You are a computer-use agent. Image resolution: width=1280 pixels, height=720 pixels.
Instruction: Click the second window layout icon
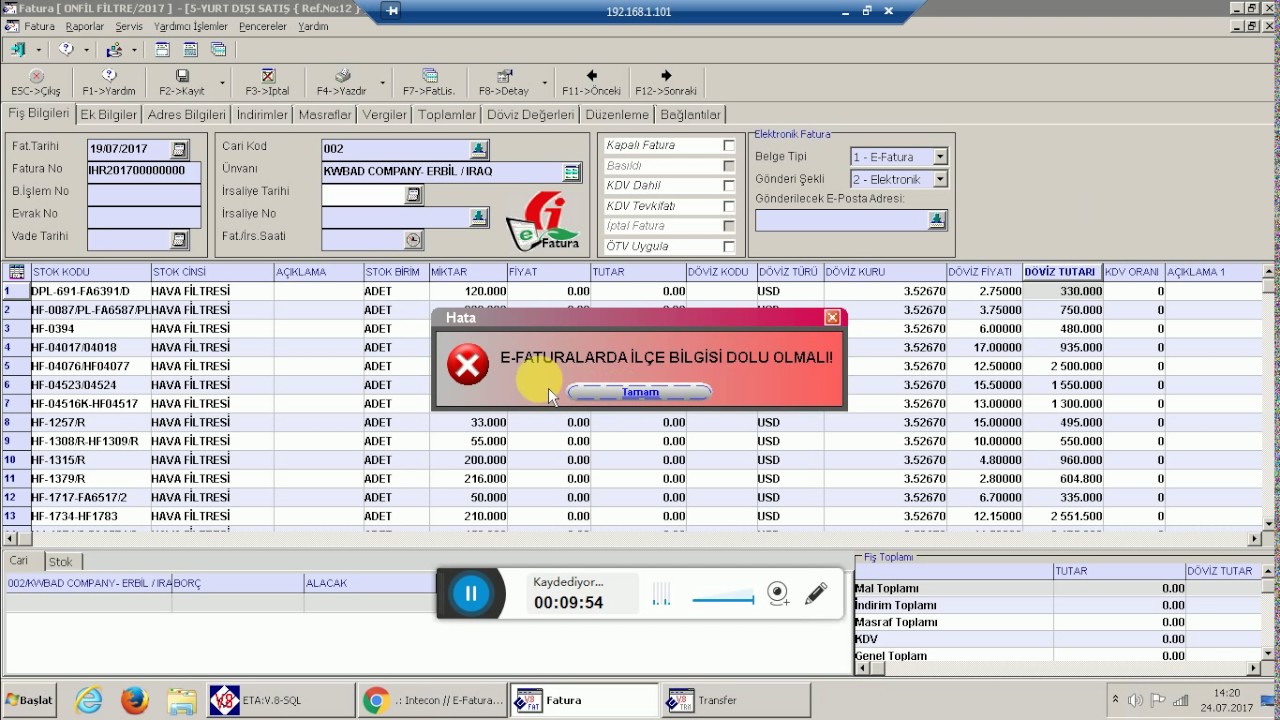(190, 49)
